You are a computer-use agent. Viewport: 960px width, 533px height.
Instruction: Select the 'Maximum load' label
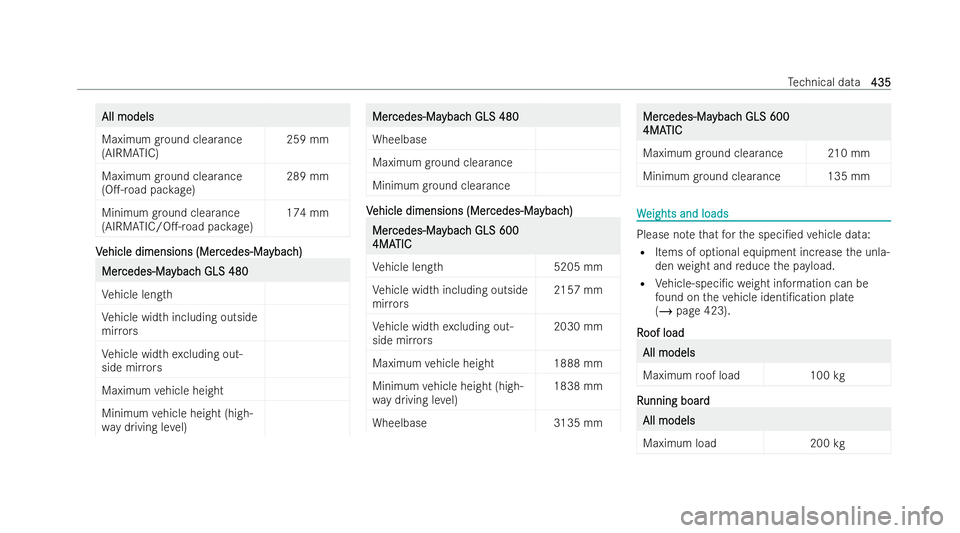click(x=680, y=444)
